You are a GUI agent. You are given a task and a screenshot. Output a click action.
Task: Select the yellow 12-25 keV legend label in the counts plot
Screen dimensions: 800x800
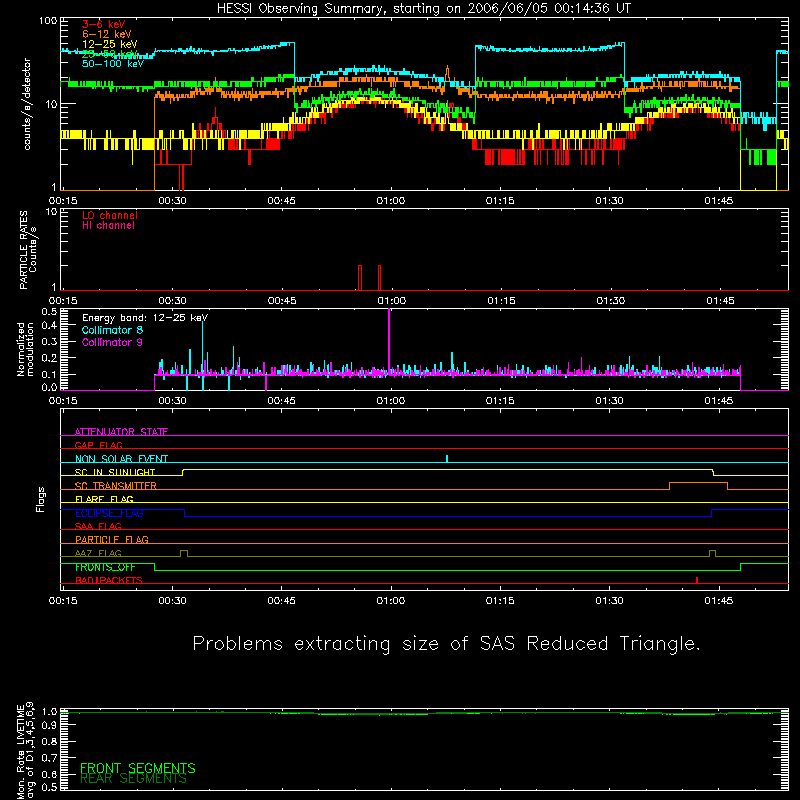(110, 44)
